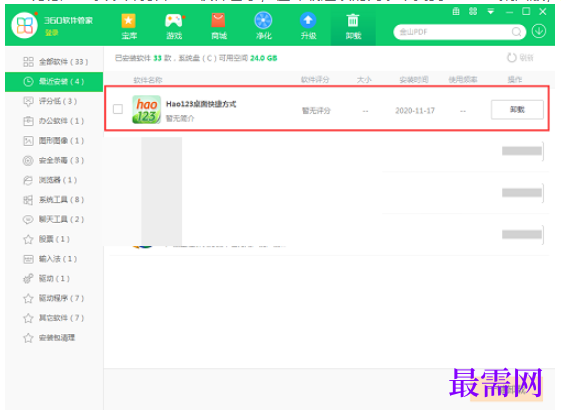
Task: Click the 登录 login link
Action: [52, 33]
